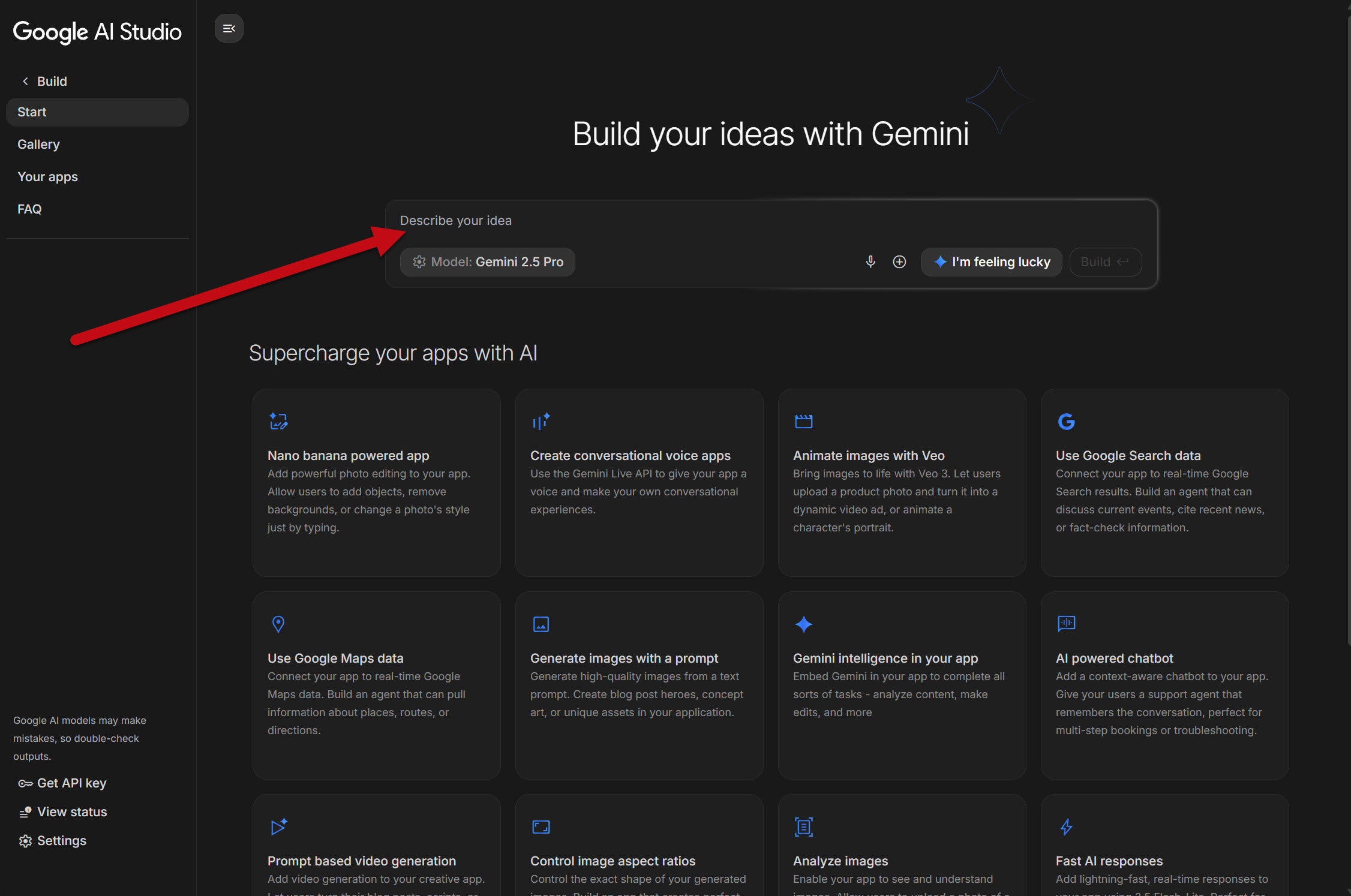This screenshot has height=896, width=1351.
Task: Open the Gallery section in sidebar
Action: click(38, 145)
